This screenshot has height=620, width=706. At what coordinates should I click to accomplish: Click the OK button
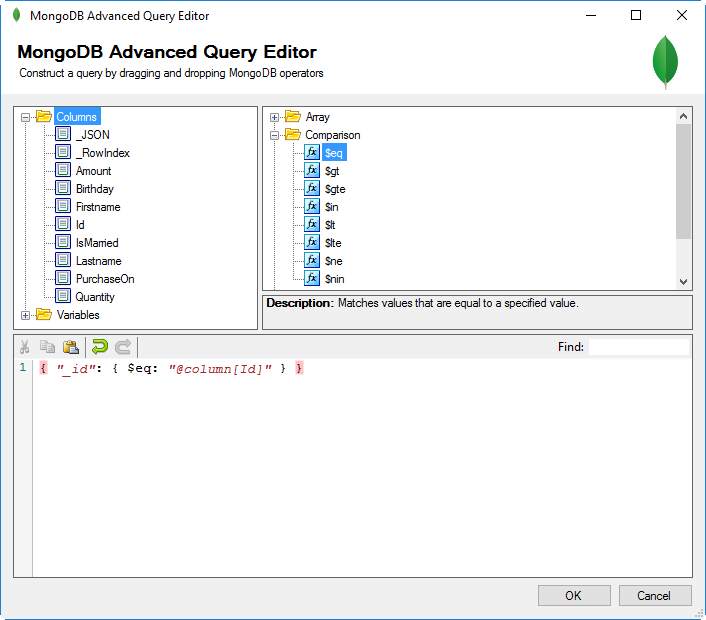coord(574,596)
